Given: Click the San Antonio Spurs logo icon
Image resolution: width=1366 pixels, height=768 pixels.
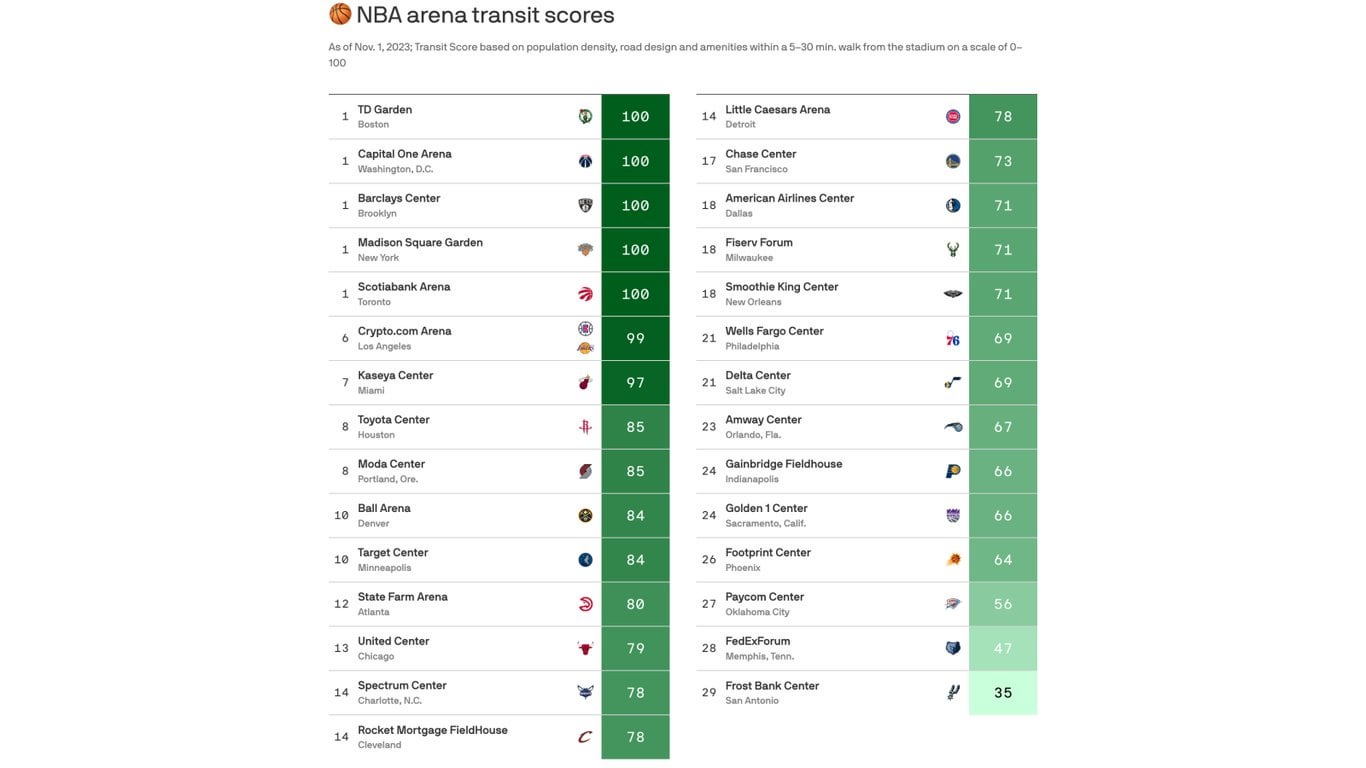Looking at the screenshot, I should [953, 692].
